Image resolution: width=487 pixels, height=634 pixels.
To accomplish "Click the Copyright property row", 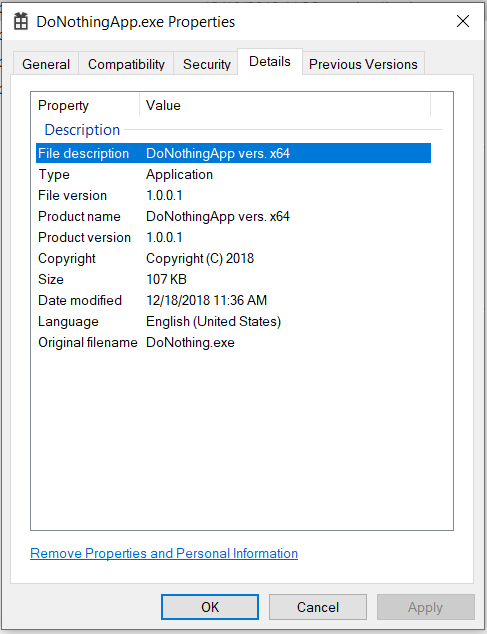I will pyautogui.click(x=233, y=258).
